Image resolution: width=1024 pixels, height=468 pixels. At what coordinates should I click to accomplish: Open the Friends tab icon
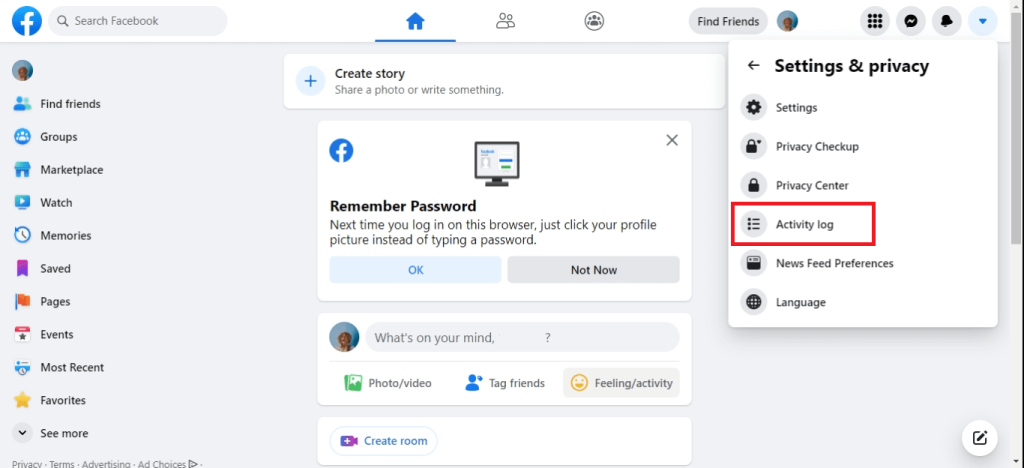pyautogui.click(x=505, y=22)
